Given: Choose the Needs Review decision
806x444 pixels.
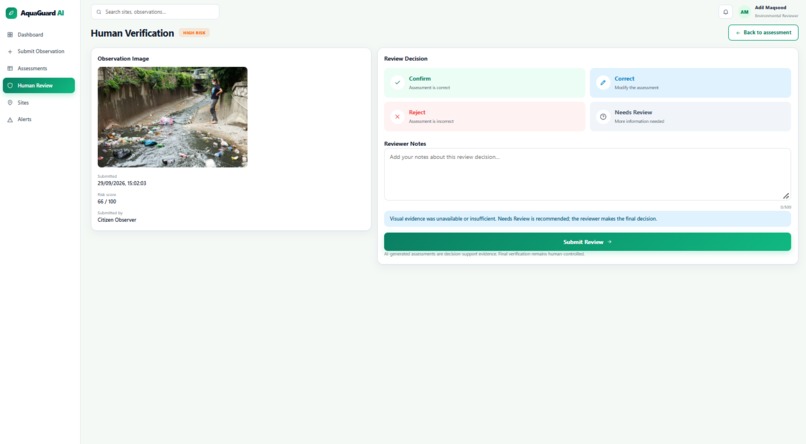Looking at the screenshot, I should (690, 116).
